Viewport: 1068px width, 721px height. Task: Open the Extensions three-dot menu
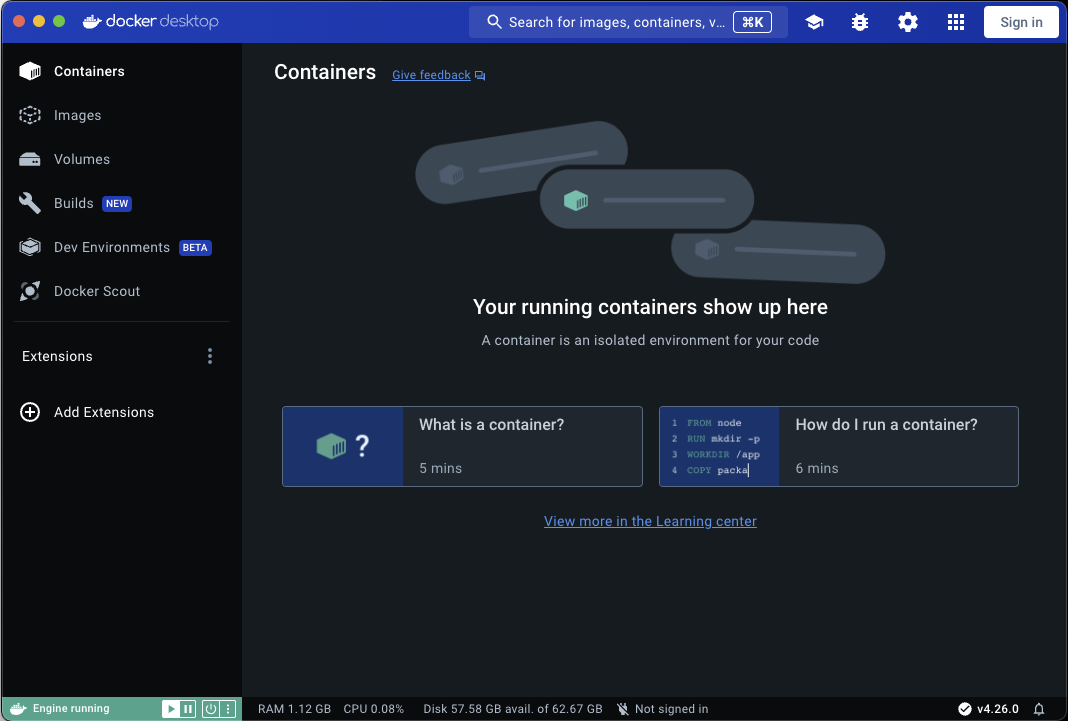point(210,356)
